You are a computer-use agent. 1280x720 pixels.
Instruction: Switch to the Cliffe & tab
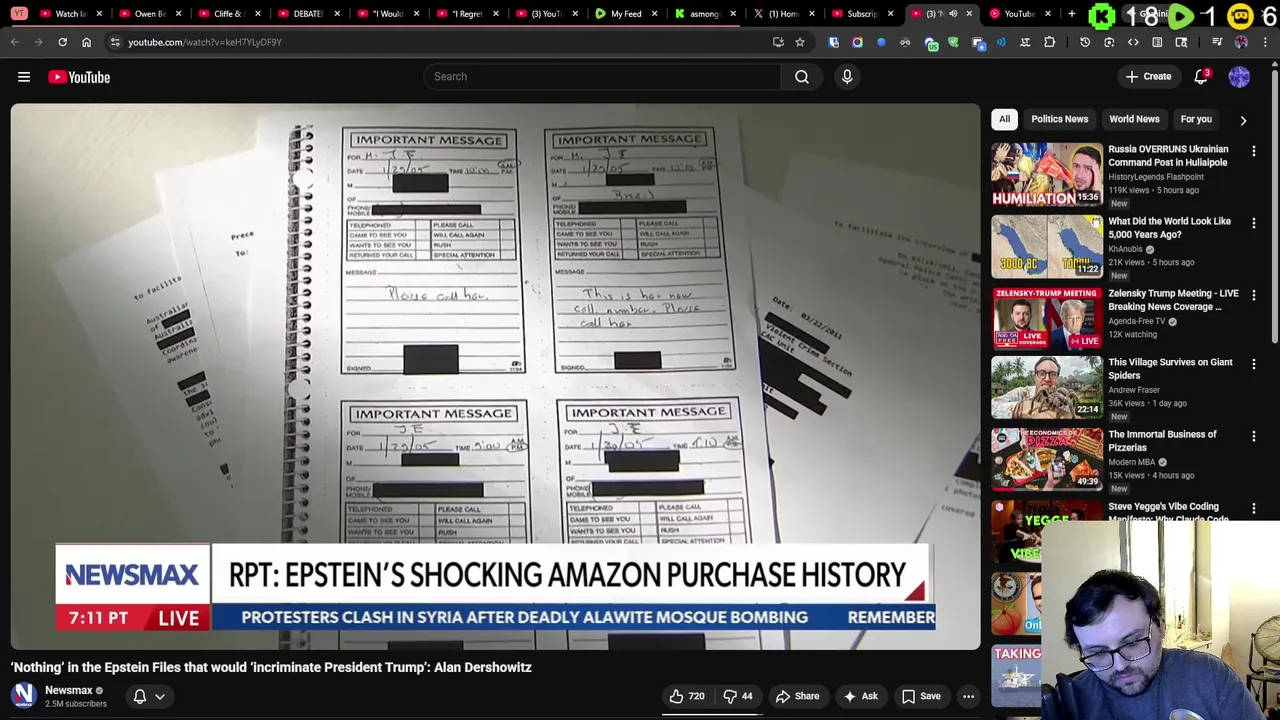[x=228, y=13]
